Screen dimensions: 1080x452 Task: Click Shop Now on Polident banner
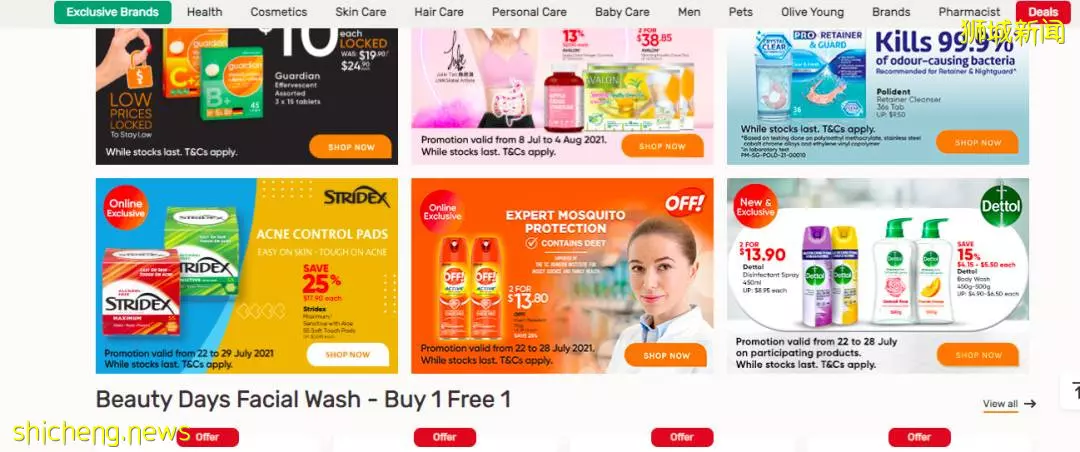[977, 143]
